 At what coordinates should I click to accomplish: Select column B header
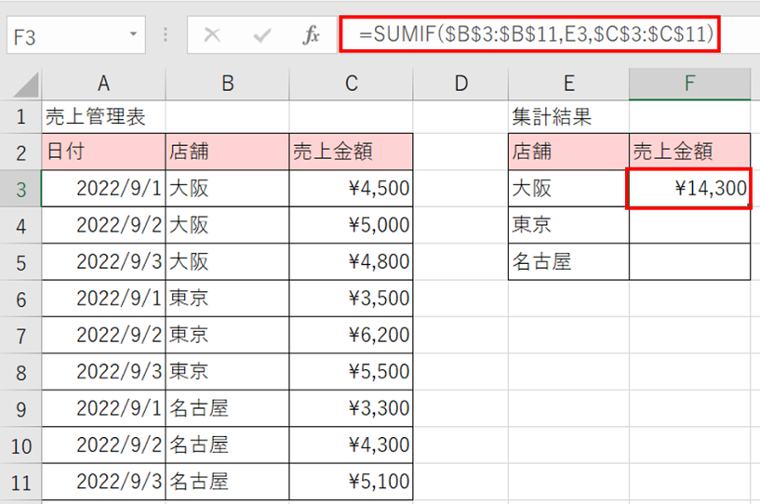click(227, 84)
